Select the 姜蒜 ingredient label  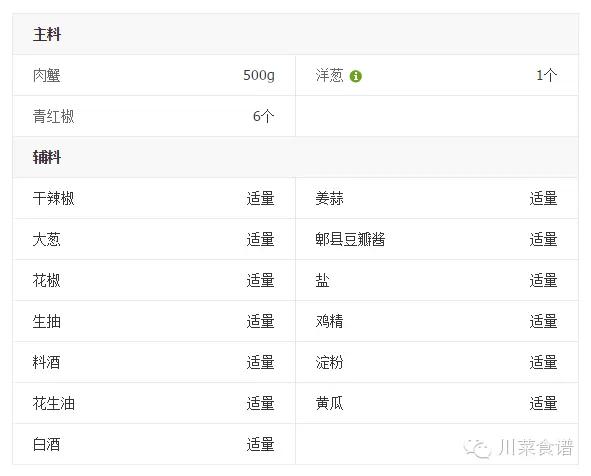329,198
